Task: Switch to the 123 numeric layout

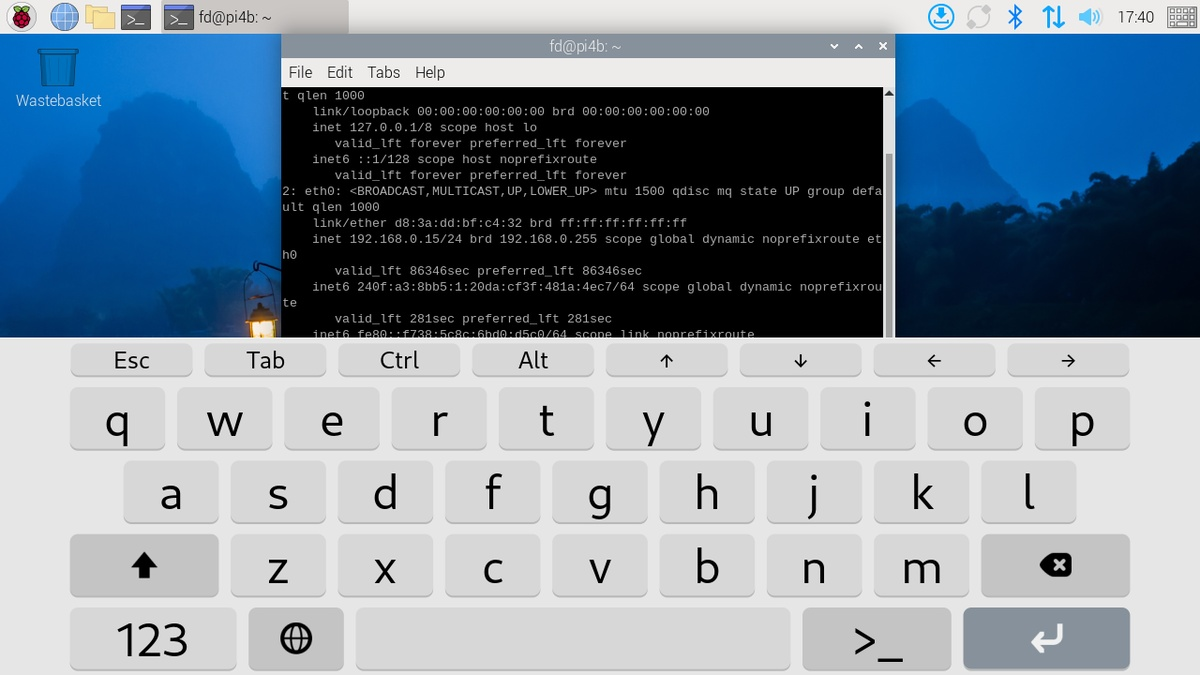Action: pos(153,639)
